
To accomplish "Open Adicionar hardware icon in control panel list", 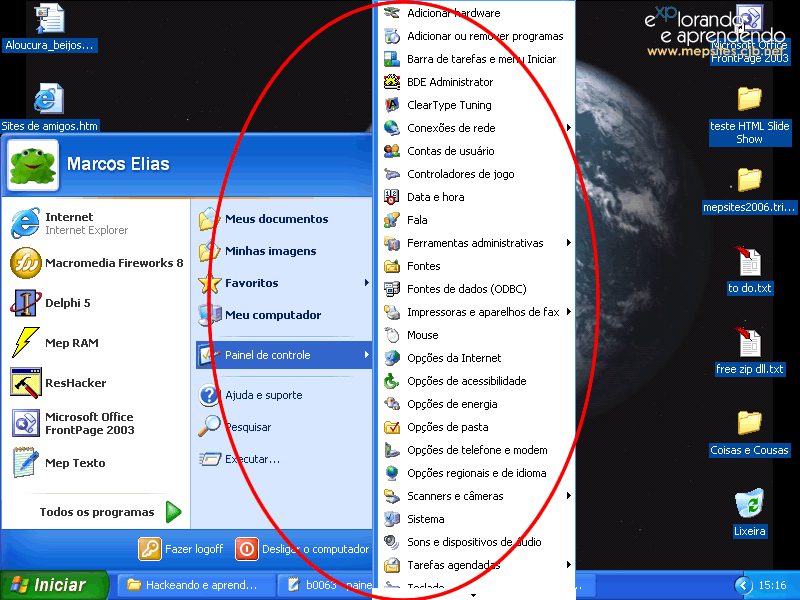I will click(392, 13).
